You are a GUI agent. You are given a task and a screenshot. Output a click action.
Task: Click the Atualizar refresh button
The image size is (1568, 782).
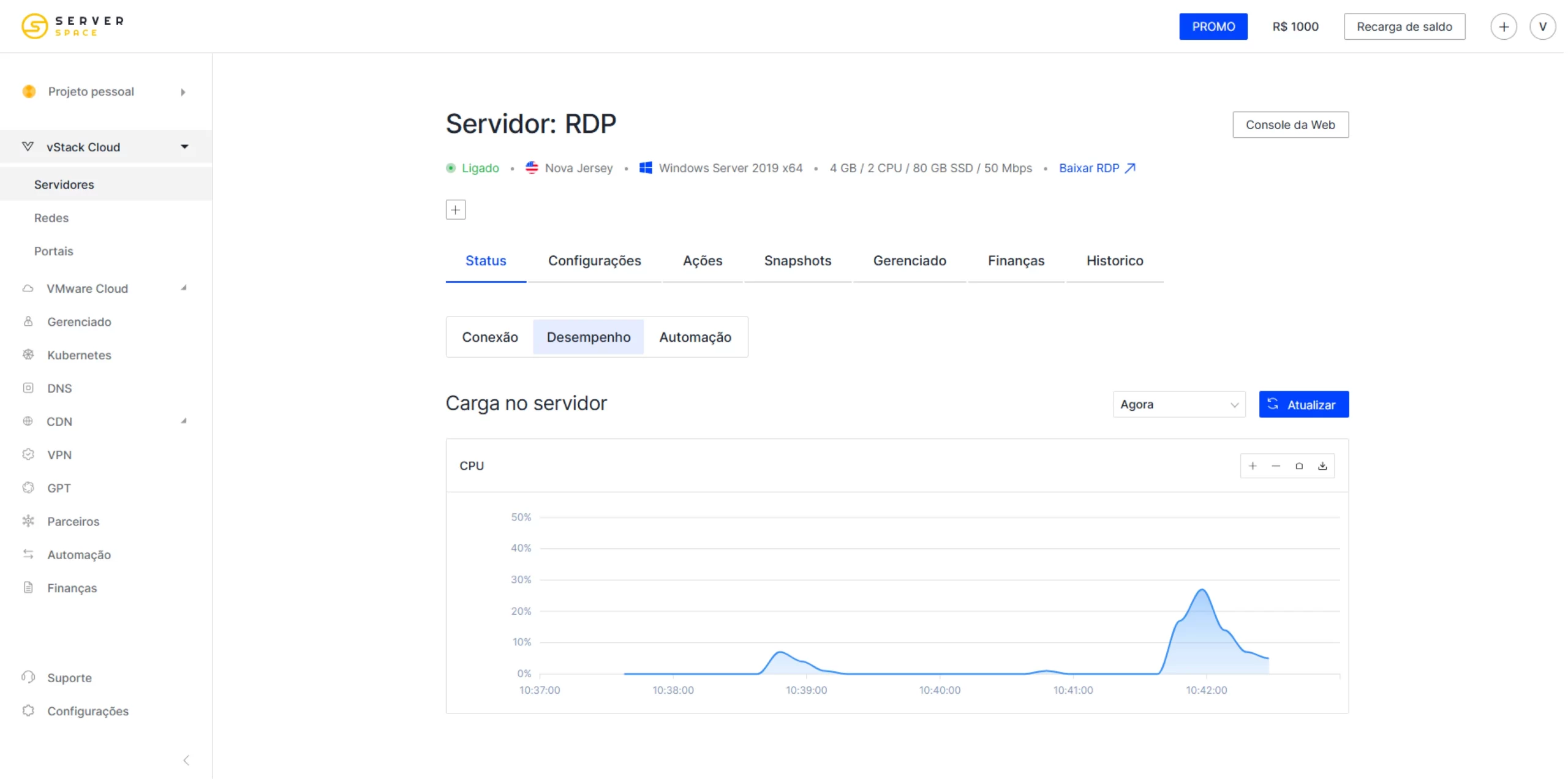[1303, 405]
